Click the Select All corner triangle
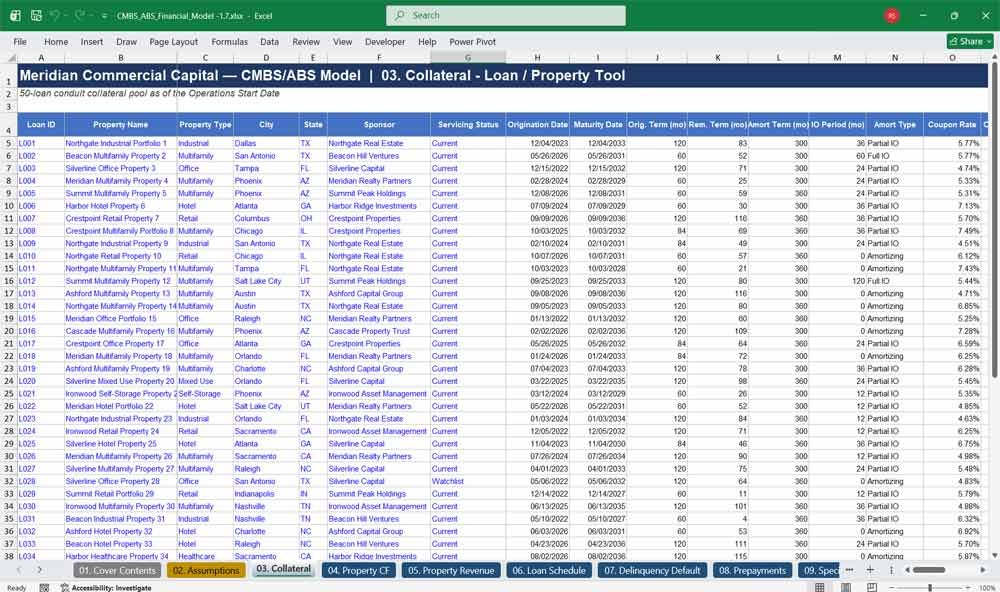The image size is (1000, 592). 11,57
